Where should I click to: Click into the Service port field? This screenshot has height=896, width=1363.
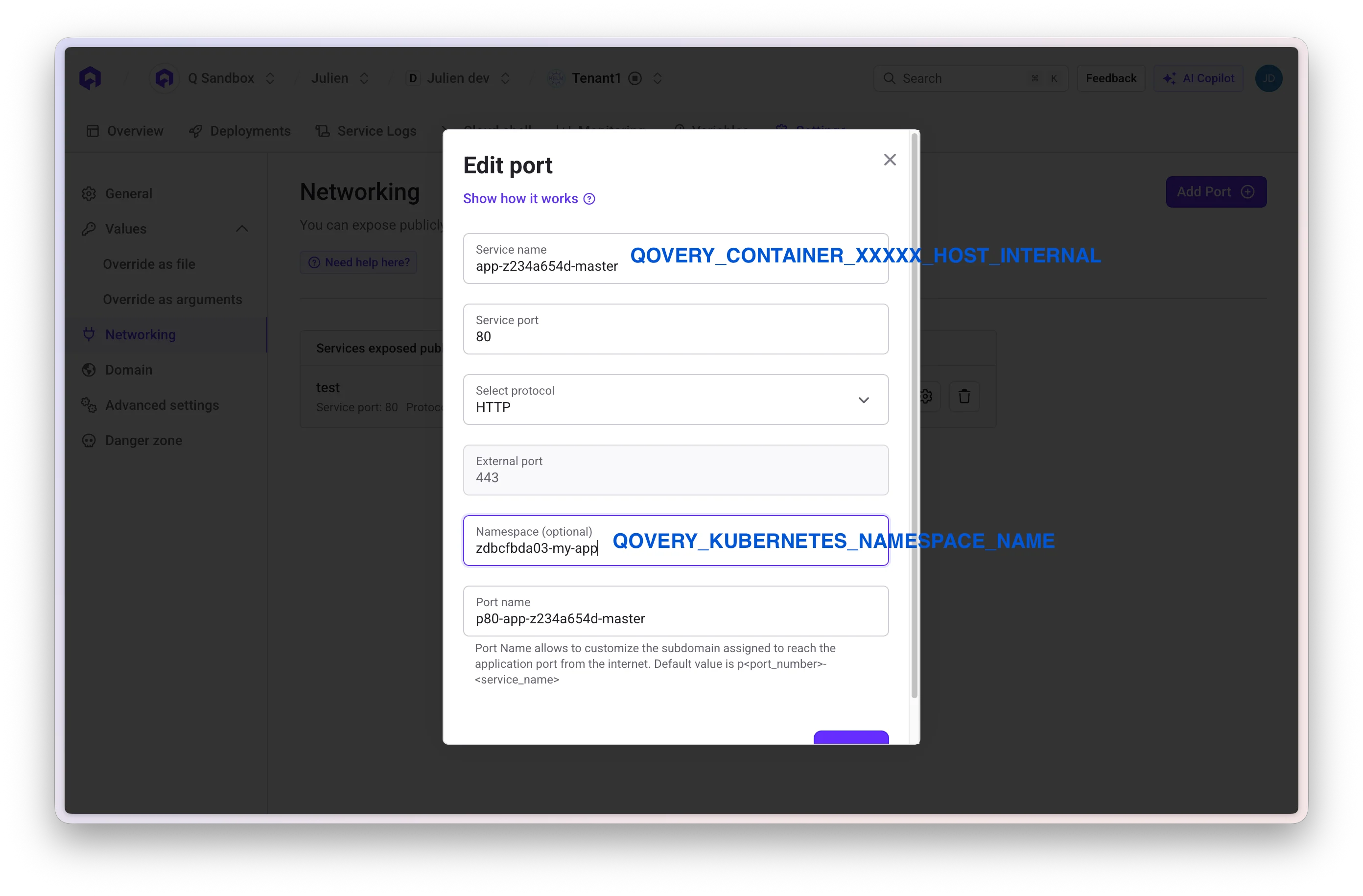point(675,329)
